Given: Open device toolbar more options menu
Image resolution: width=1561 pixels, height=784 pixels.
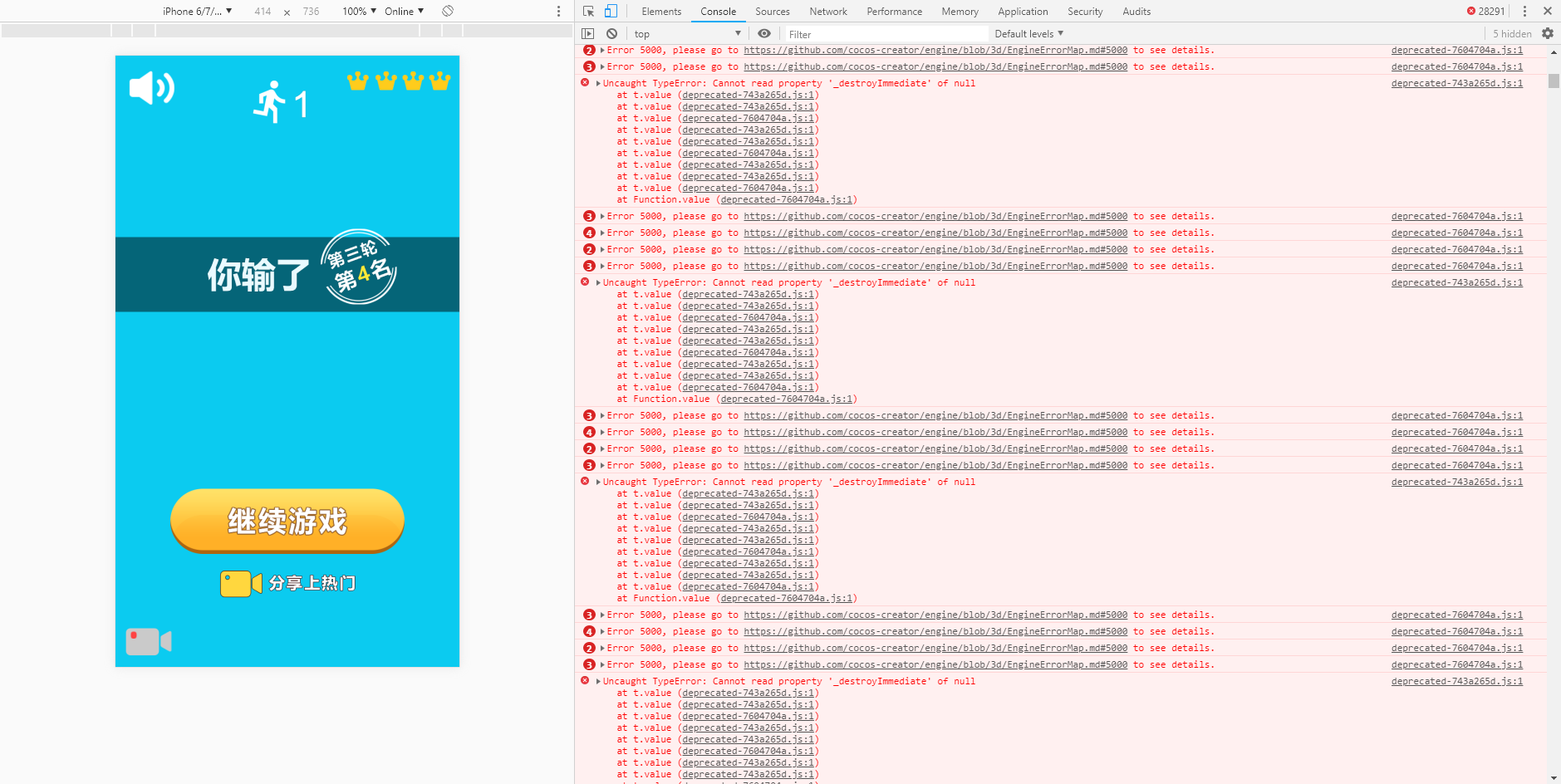Looking at the screenshot, I should coord(558,11).
